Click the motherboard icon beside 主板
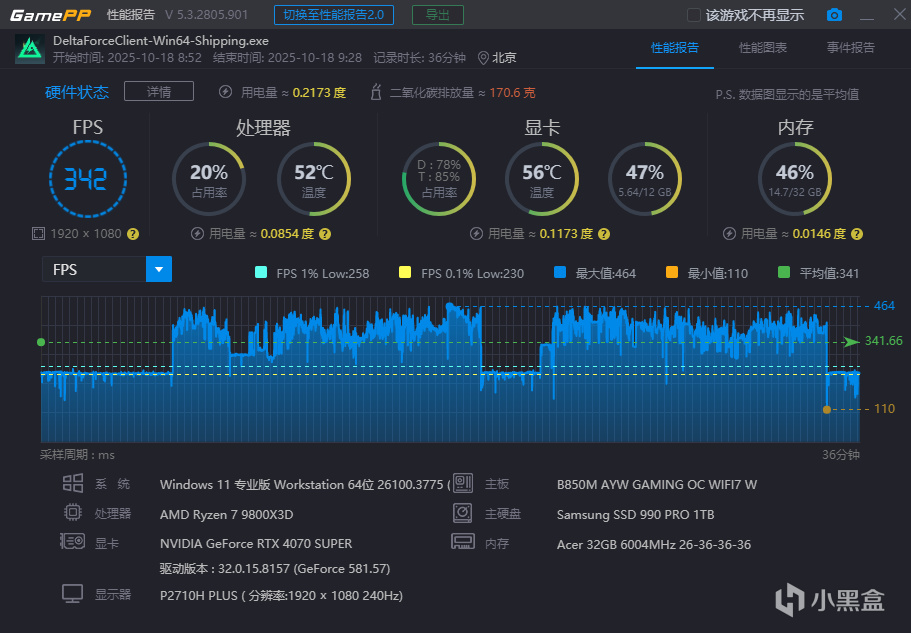This screenshot has height=633, width=911. [463, 483]
